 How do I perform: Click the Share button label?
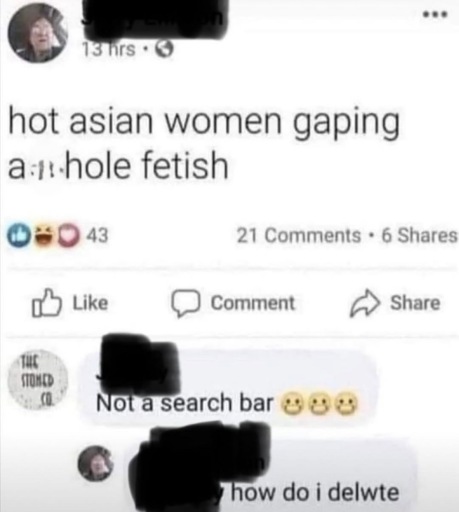click(415, 303)
